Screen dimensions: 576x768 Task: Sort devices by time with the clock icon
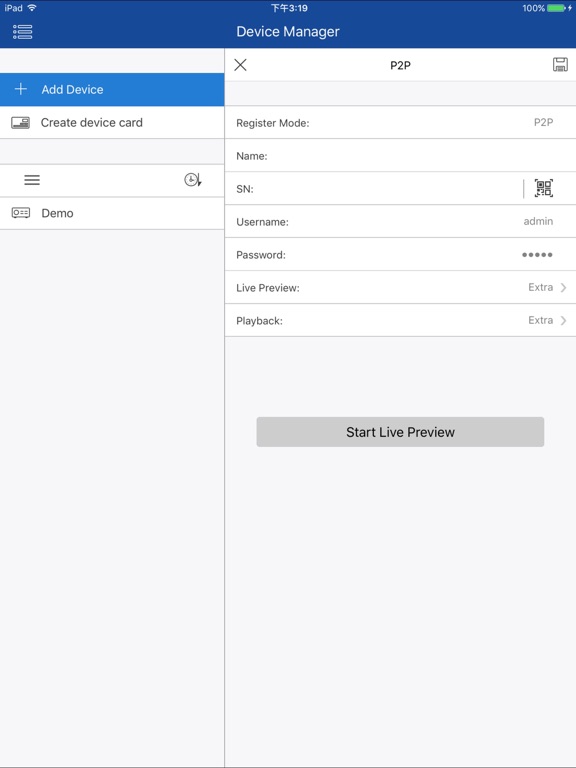pos(192,180)
